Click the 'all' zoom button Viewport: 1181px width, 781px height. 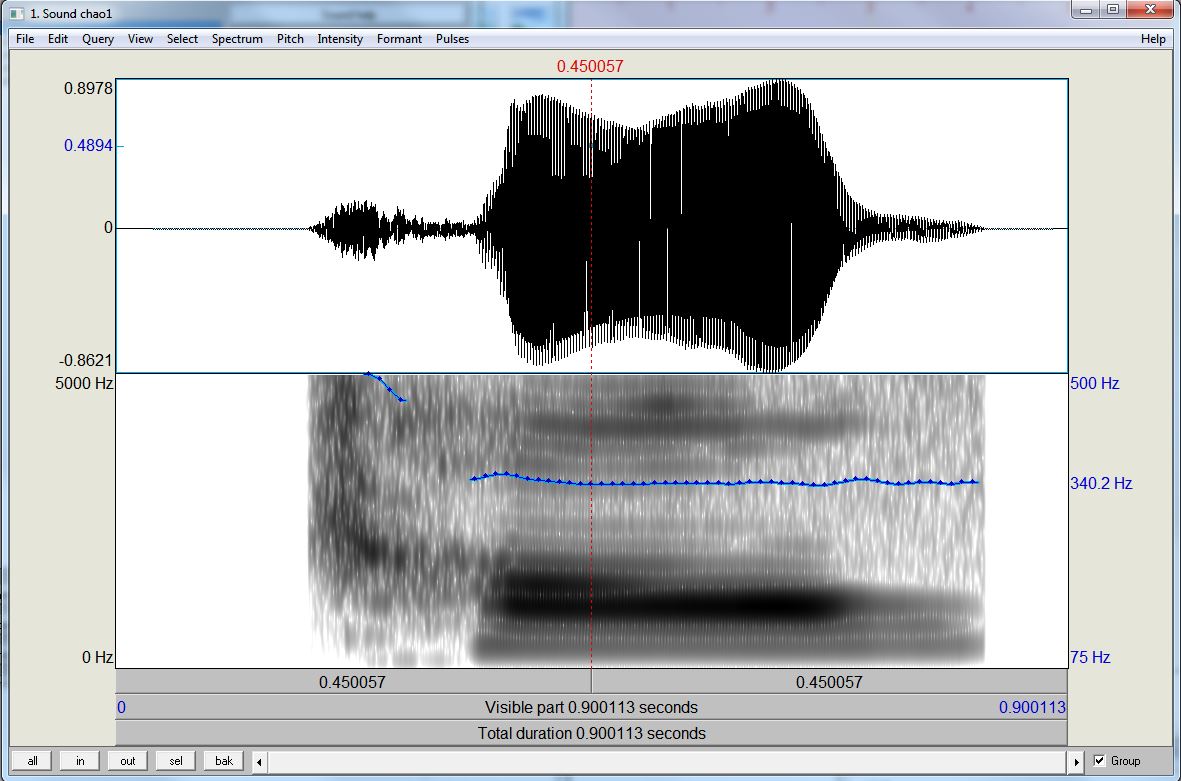pyautogui.click(x=32, y=761)
